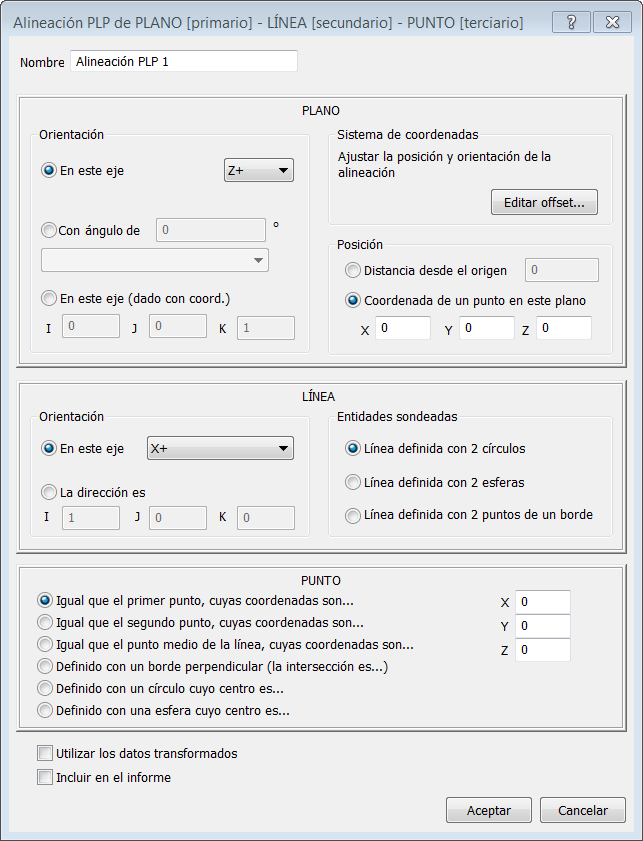Click the PUNTO section Y coordinate field
Screen dimensions: 643x841
(x=544, y=626)
